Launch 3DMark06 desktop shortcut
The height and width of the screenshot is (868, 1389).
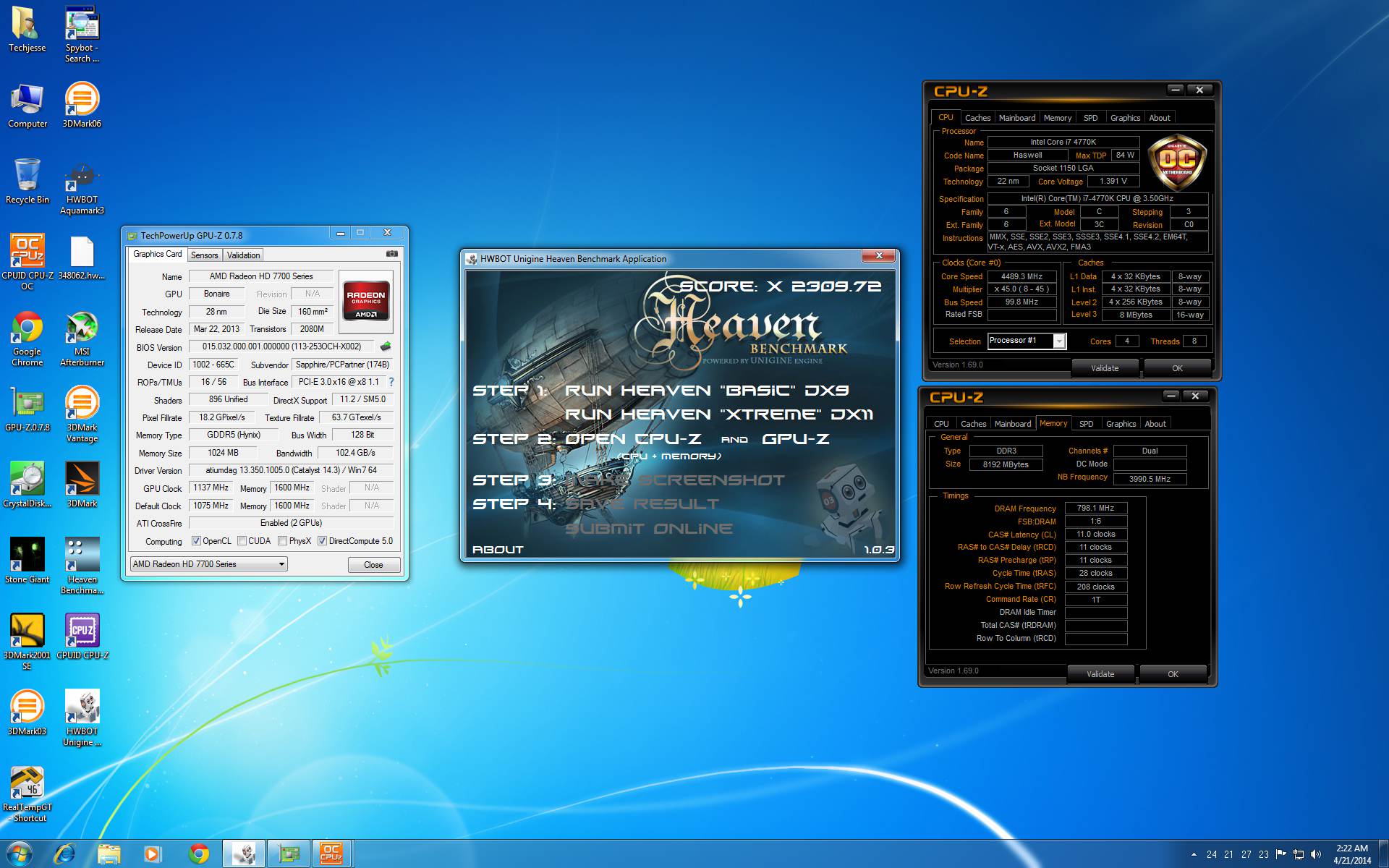pyautogui.click(x=82, y=106)
